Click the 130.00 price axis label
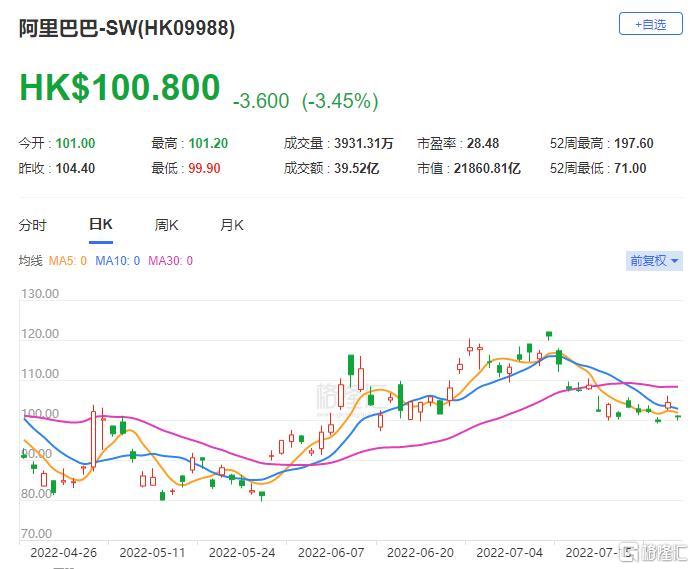 [40, 293]
